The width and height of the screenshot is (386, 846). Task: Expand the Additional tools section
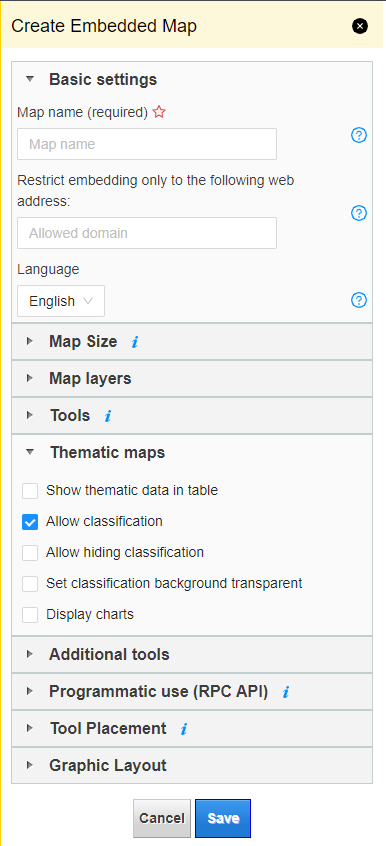(192, 654)
